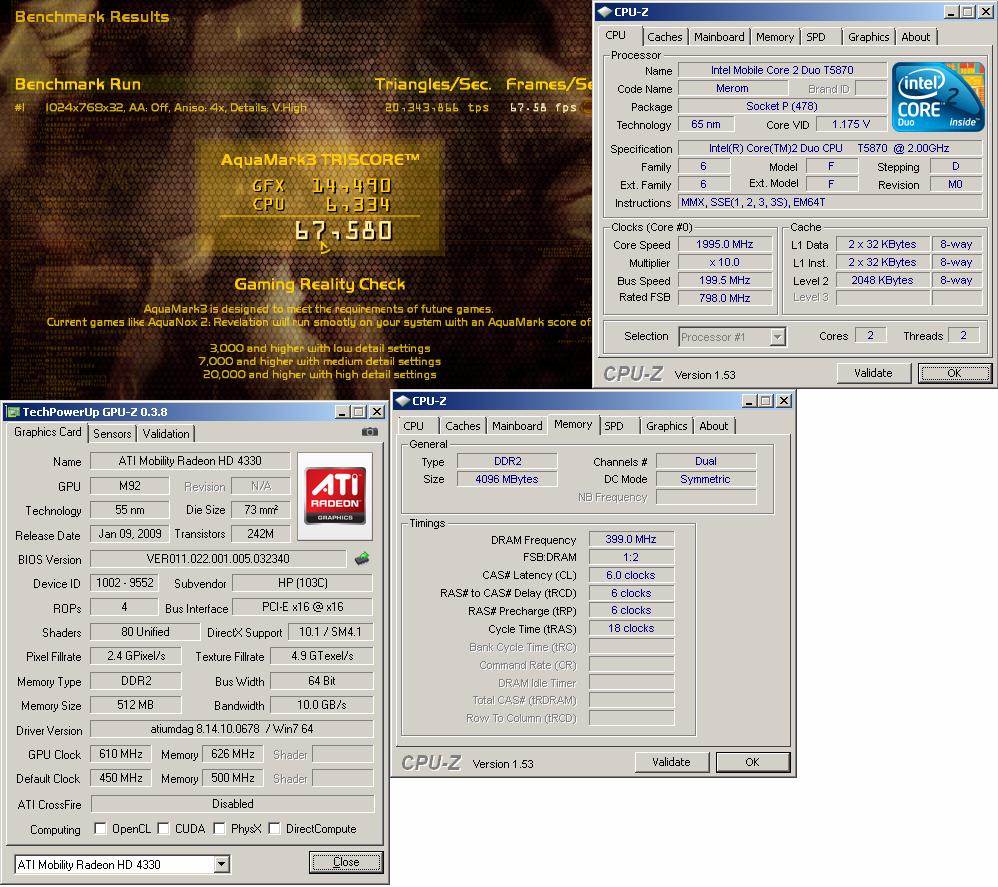Screen dimensions: 998x887
Task: Enable the CUDA checkbox
Action: (163, 828)
